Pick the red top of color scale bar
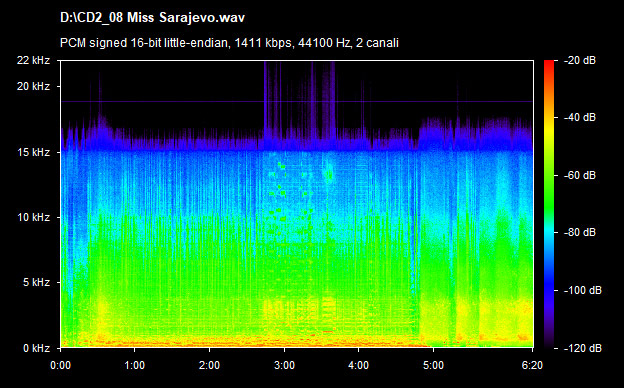 [x=549, y=64]
